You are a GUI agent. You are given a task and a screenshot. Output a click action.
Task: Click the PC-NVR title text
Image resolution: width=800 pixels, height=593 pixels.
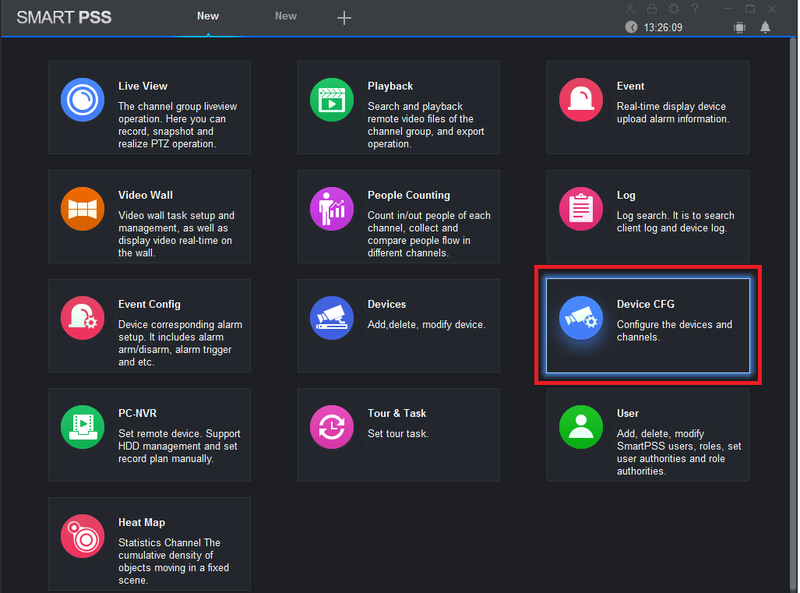click(137, 413)
